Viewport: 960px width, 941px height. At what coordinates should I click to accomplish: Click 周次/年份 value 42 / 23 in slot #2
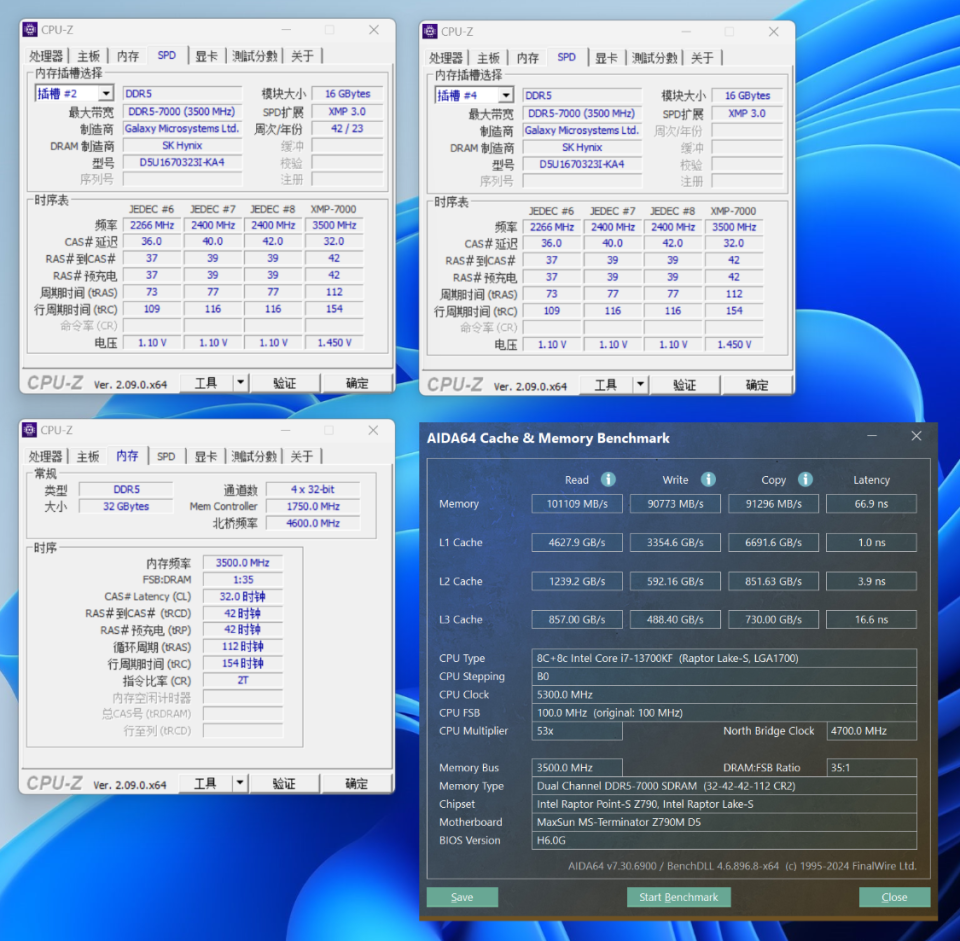pos(347,129)
